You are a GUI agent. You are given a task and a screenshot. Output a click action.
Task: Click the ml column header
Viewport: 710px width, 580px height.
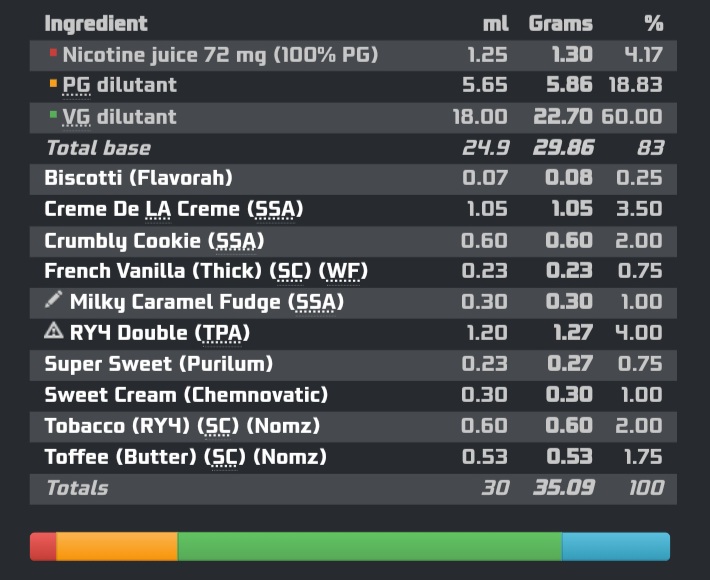pyautogui.click(x=495, y=24)
